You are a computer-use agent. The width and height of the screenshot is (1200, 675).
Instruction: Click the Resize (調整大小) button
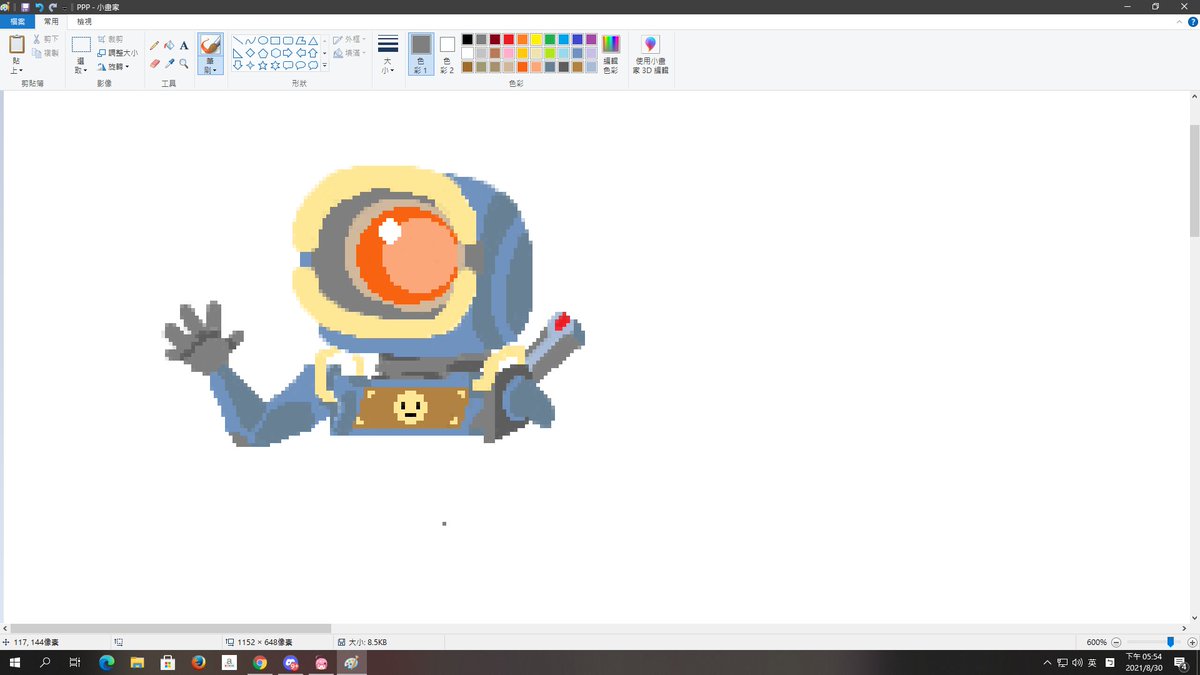[x=118, y=53]
